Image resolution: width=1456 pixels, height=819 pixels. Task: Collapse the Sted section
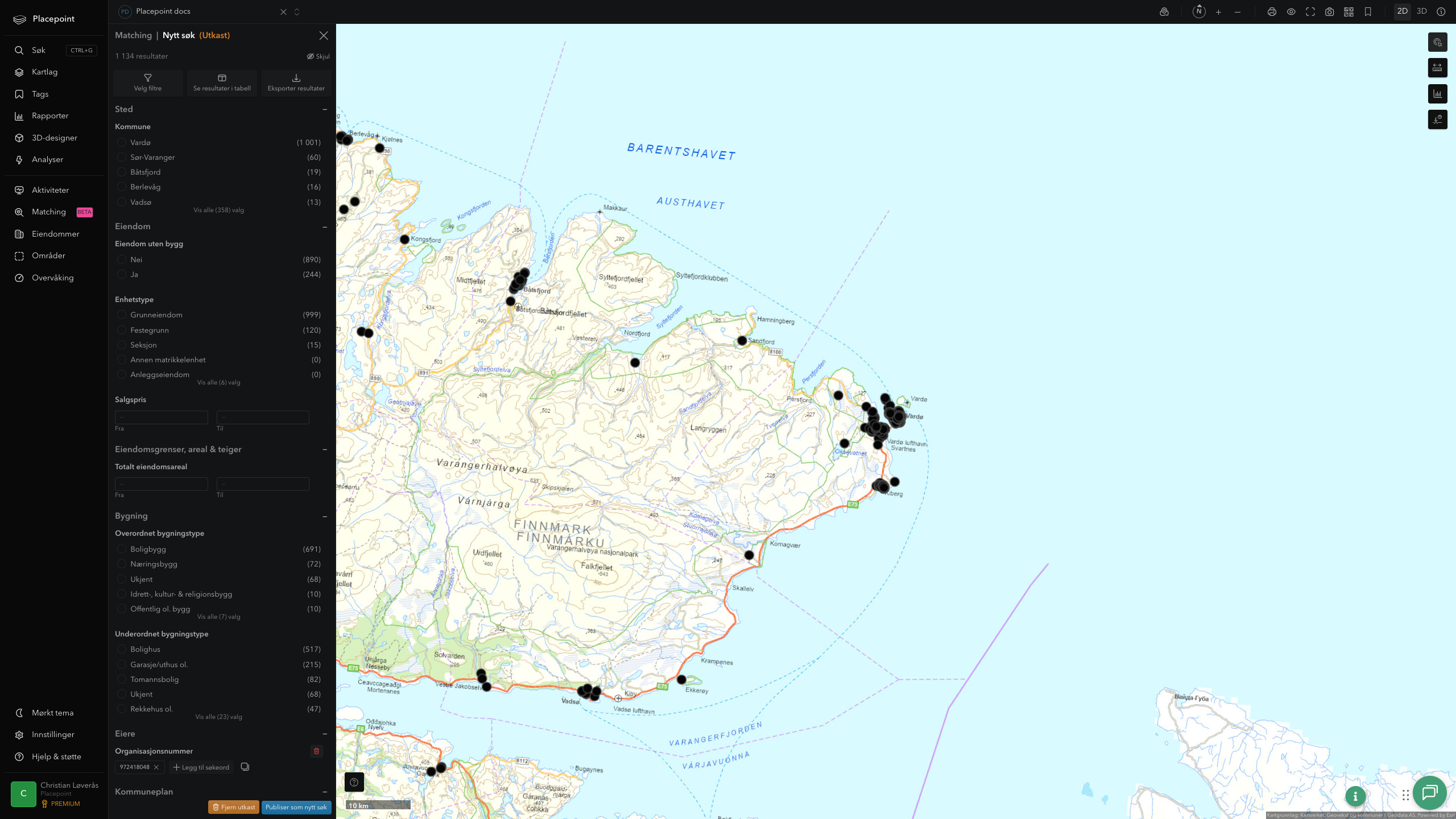(x=325, y=109)
